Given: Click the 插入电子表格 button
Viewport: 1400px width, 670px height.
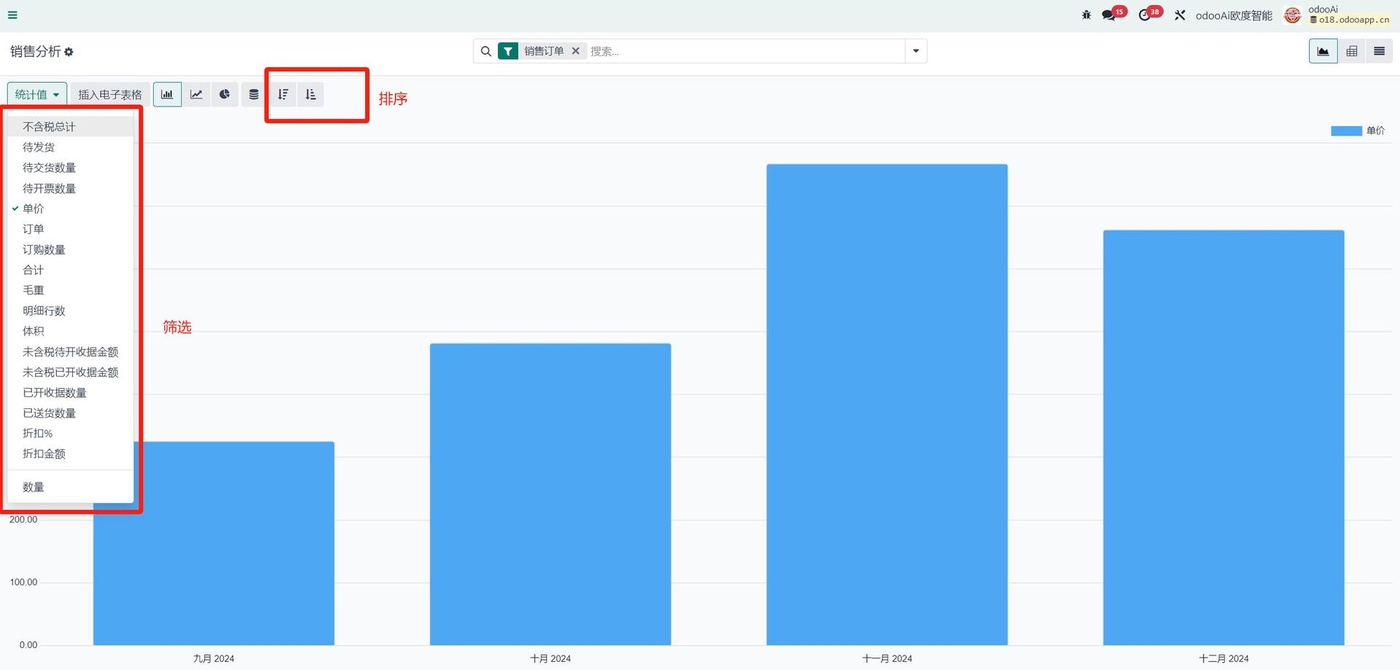Looking at the screenshot, I should point(110,95).
